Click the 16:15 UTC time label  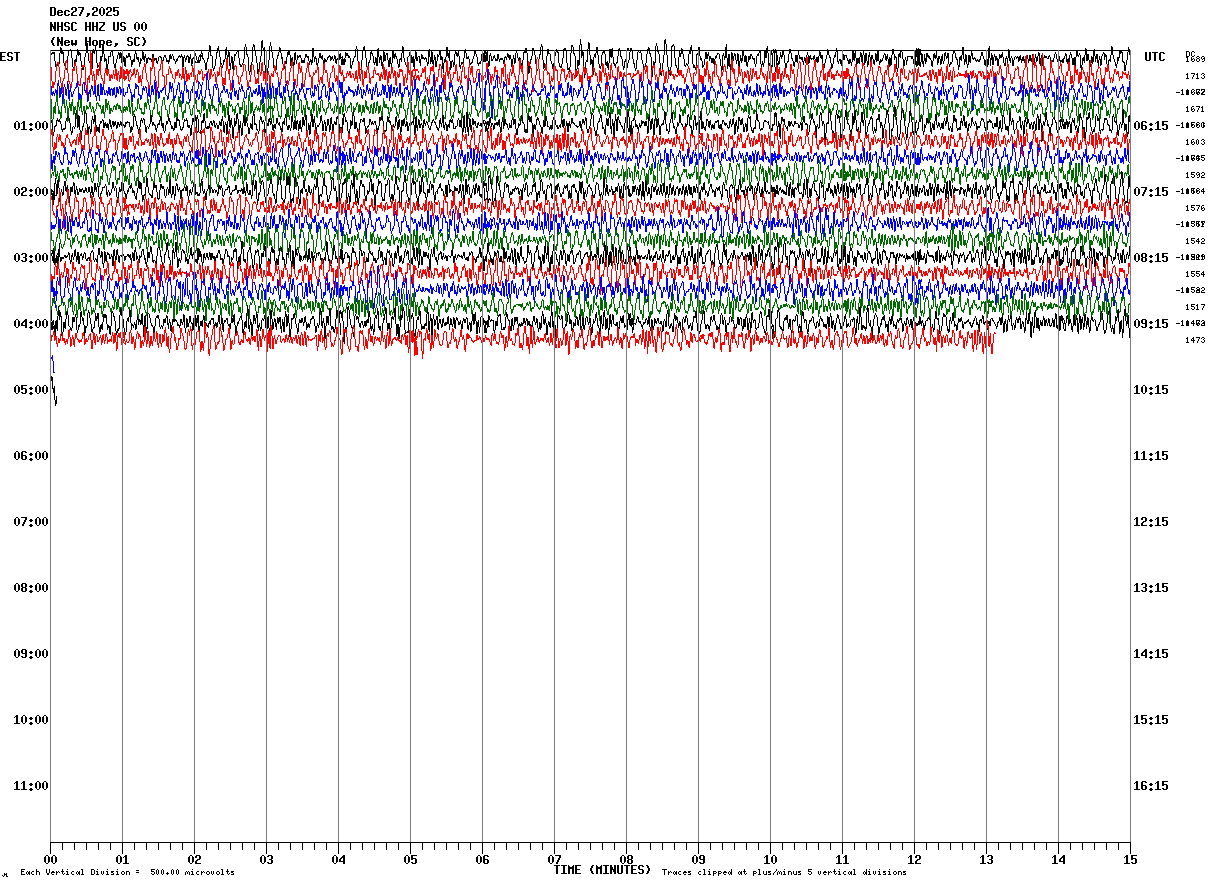pos(1151,786)
